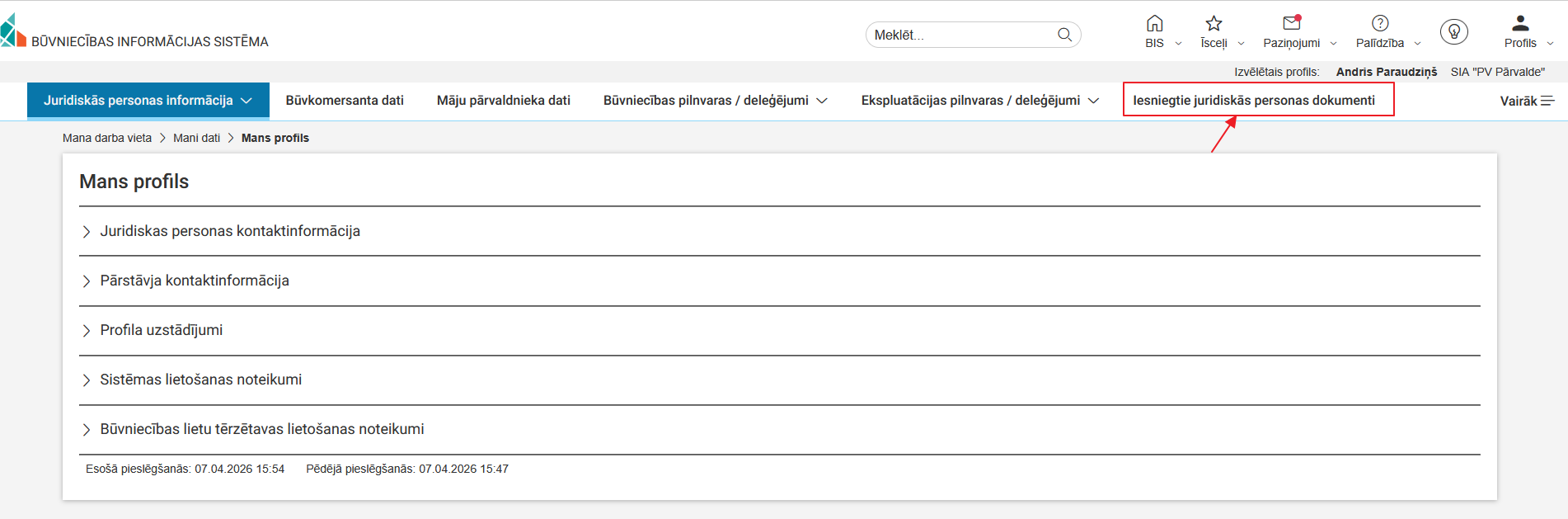Select Māju pārvaldnieka dati tab
Viewport: 1568px width, 519px height.
pyautogui.click(x=504, y=101)
